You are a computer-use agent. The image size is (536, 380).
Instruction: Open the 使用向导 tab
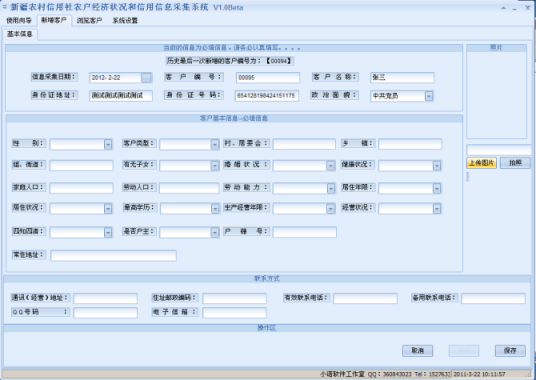click(19, 21)
